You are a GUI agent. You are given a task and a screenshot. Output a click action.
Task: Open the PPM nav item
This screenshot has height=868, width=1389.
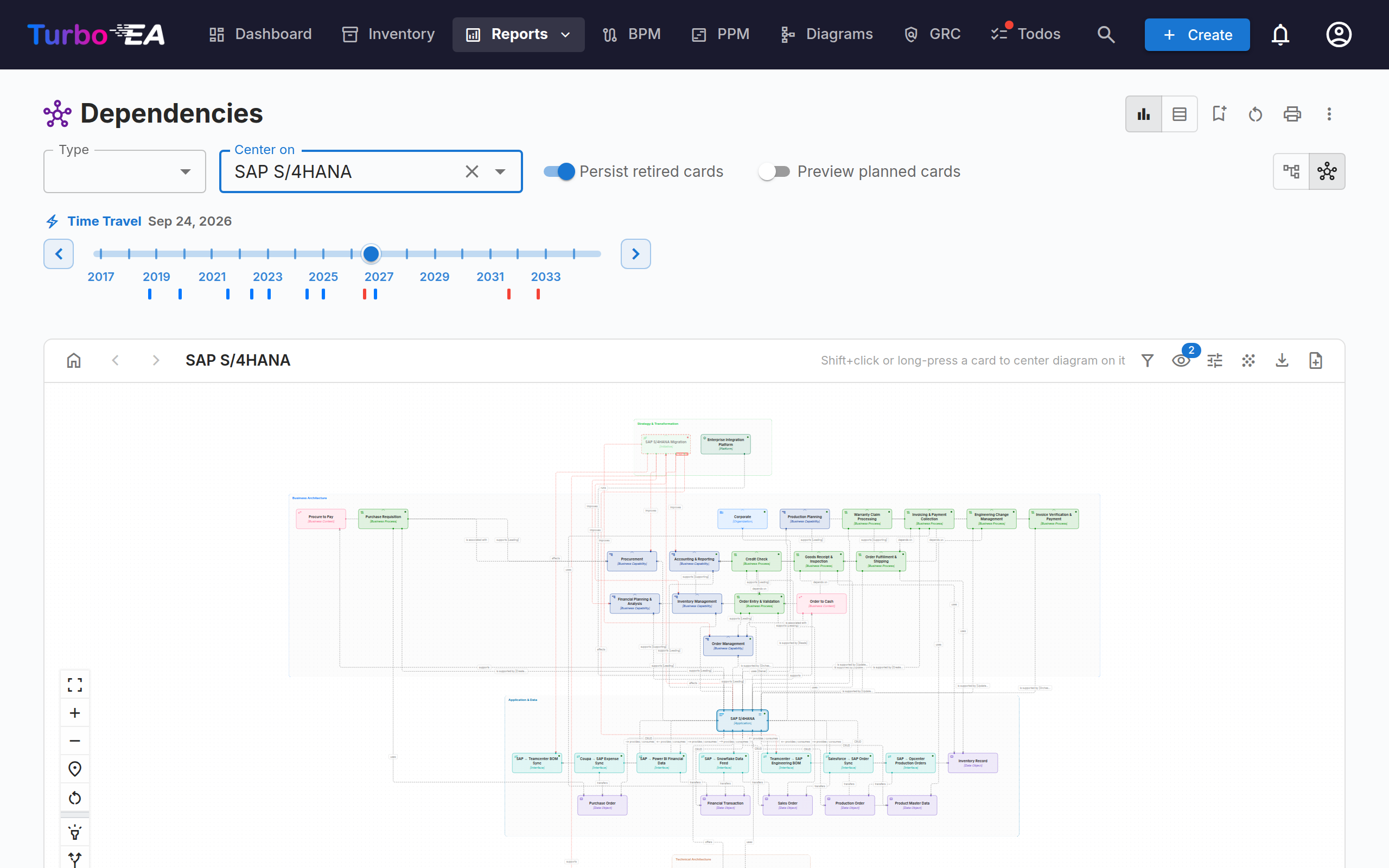(x=721, y=34)
